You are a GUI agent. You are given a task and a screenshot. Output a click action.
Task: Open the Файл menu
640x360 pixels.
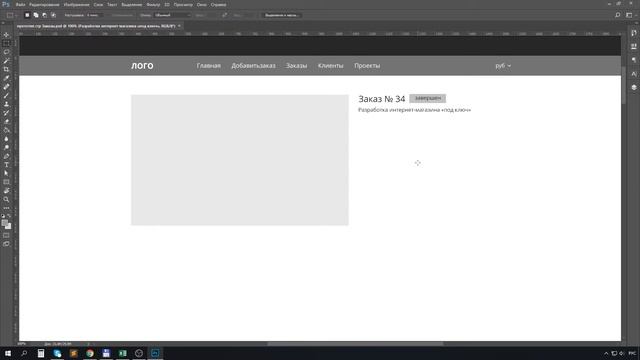tap(20, 4)
